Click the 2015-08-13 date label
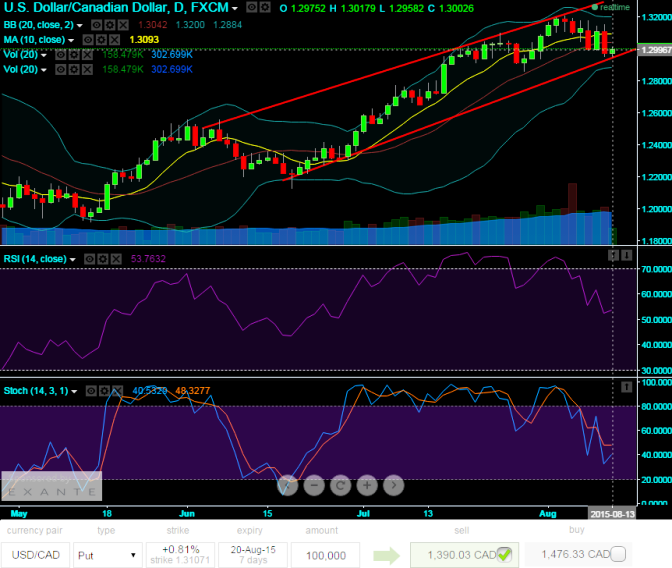This screenshot has height=568, width=672. point(612,514)
